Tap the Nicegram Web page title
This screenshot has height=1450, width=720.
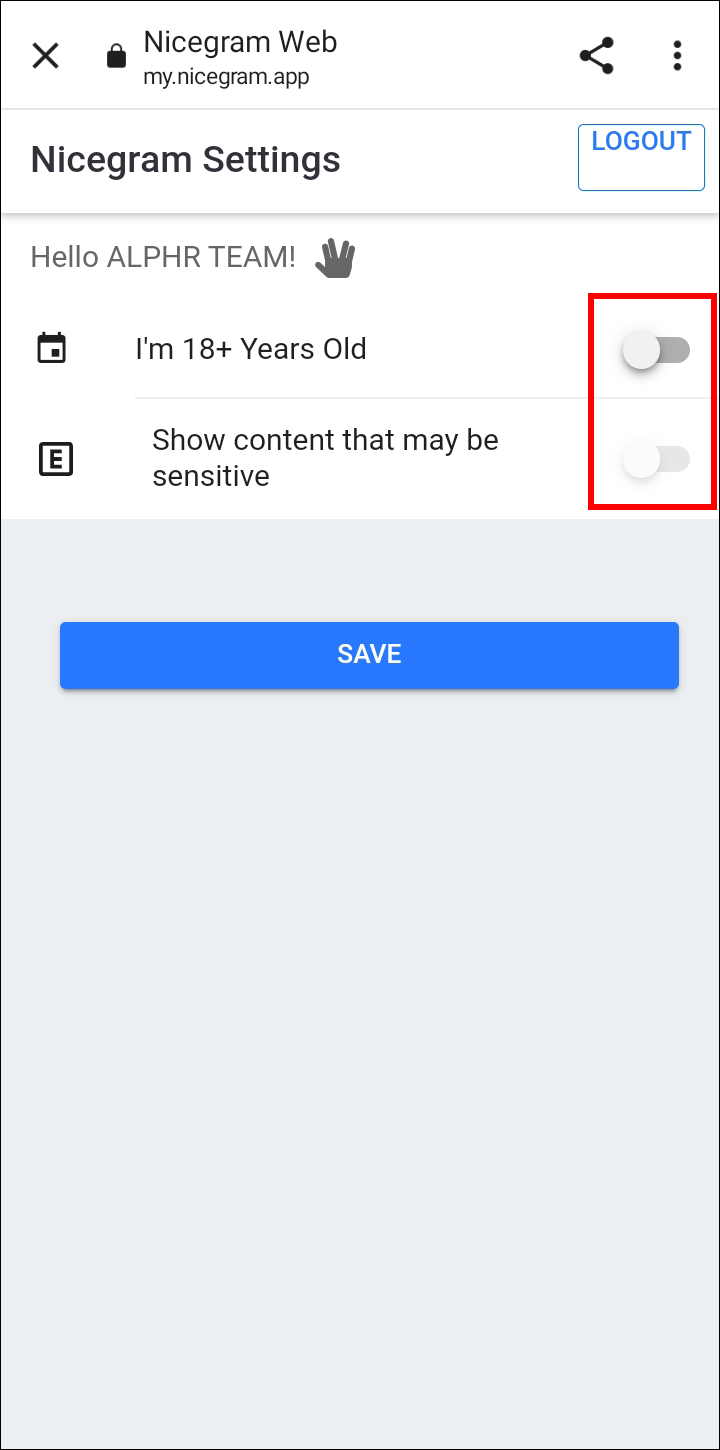pos(240,42)
